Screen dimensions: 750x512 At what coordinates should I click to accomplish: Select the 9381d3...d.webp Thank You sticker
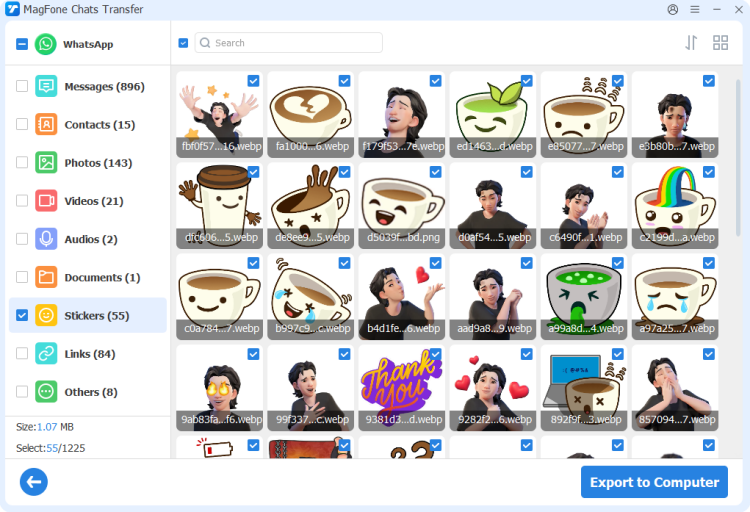[x=402, y=388]
